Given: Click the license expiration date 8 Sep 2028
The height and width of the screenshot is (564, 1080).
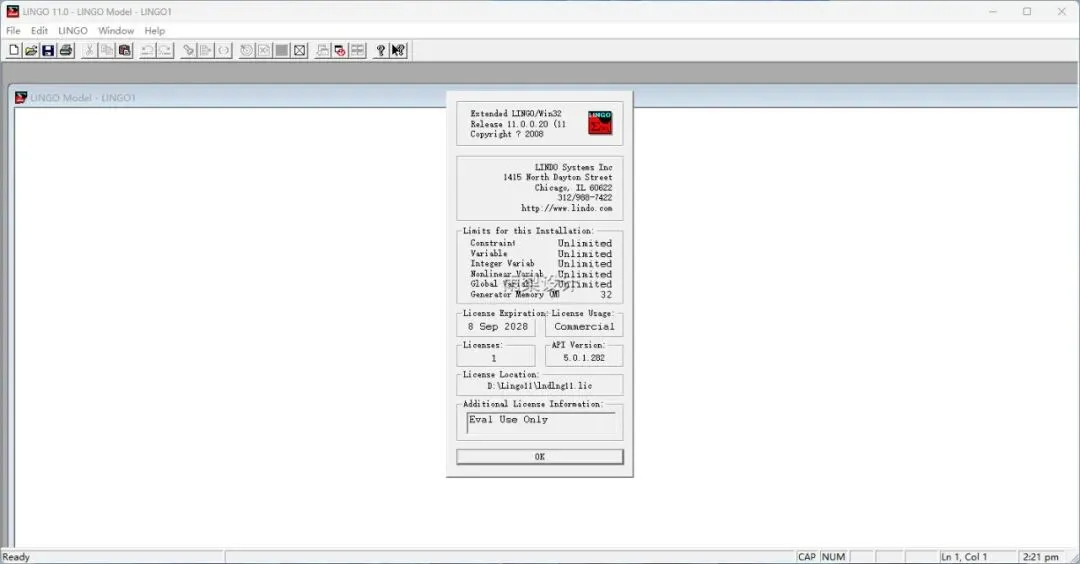Looking at the screenshot, I should 497,326.
